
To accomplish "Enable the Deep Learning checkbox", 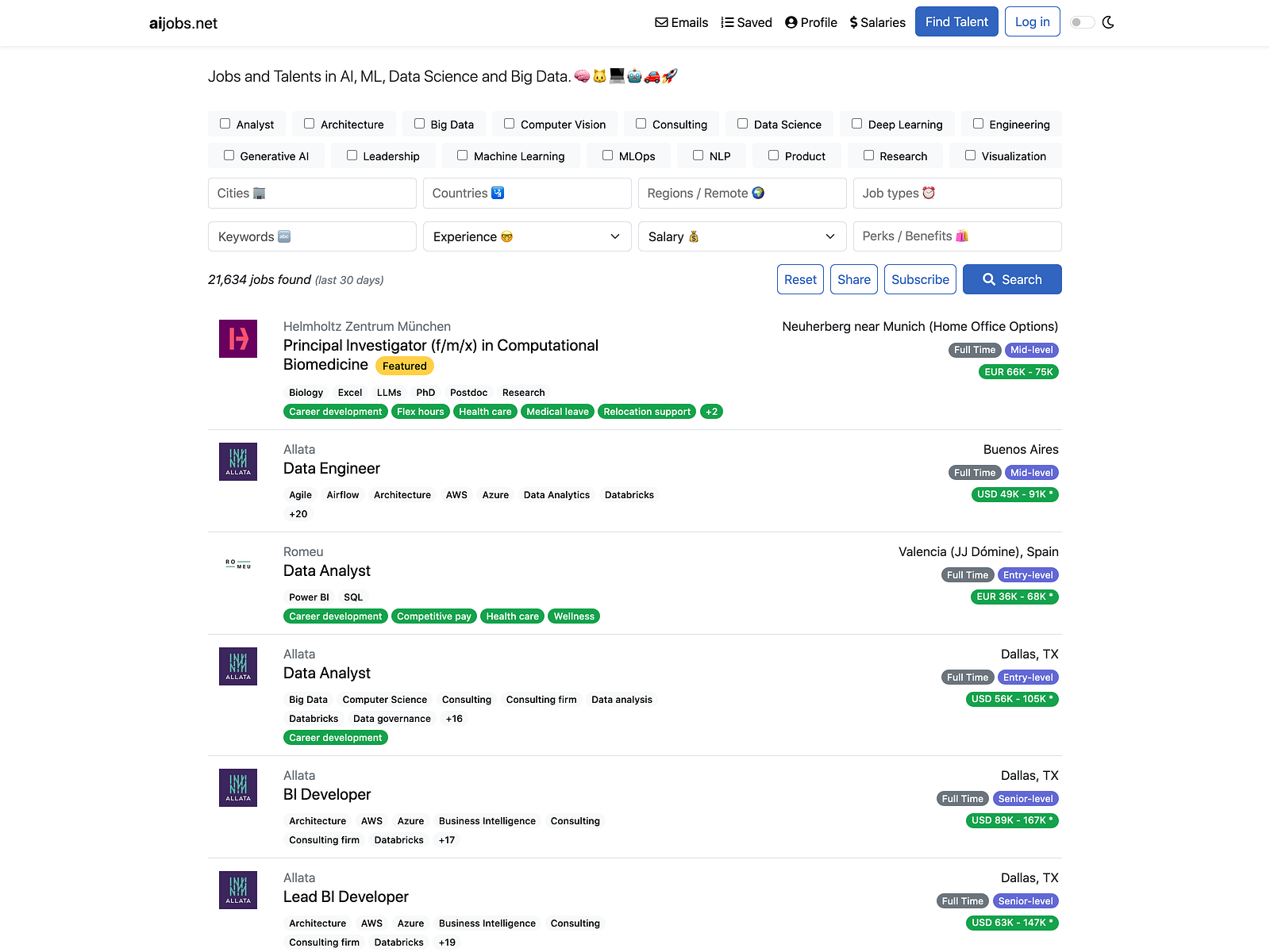I will tap(857, 124).
